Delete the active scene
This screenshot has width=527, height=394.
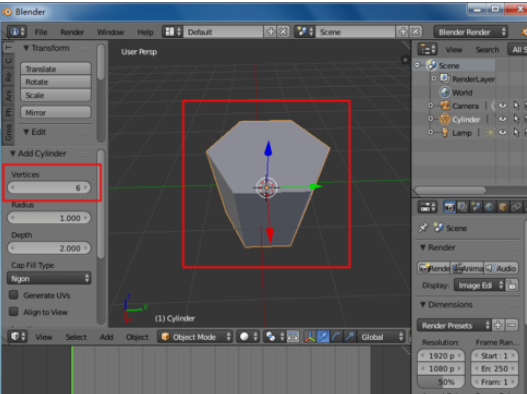pos(416,32)
